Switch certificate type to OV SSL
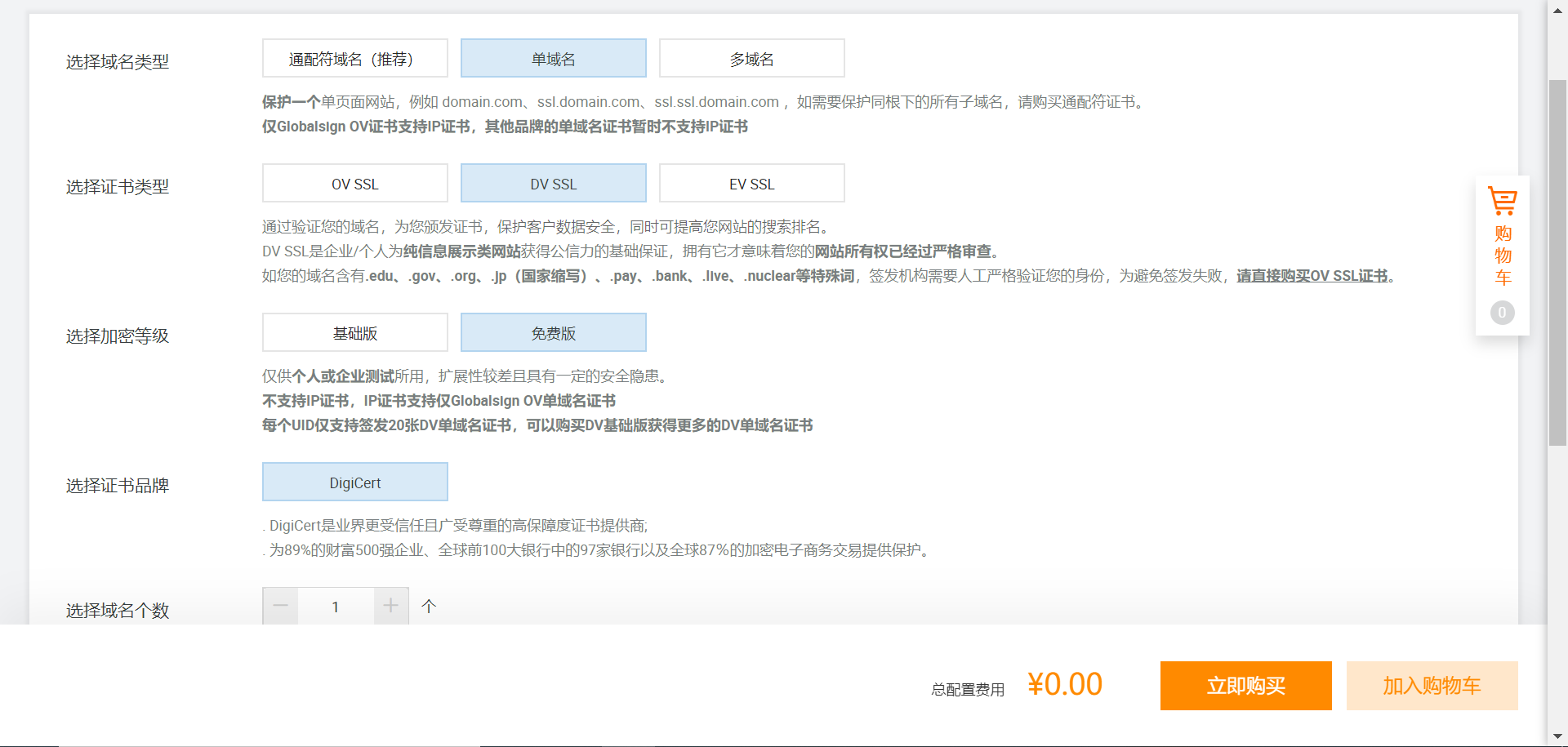This screenshot has width=1568, height=747. click(354, 183)
